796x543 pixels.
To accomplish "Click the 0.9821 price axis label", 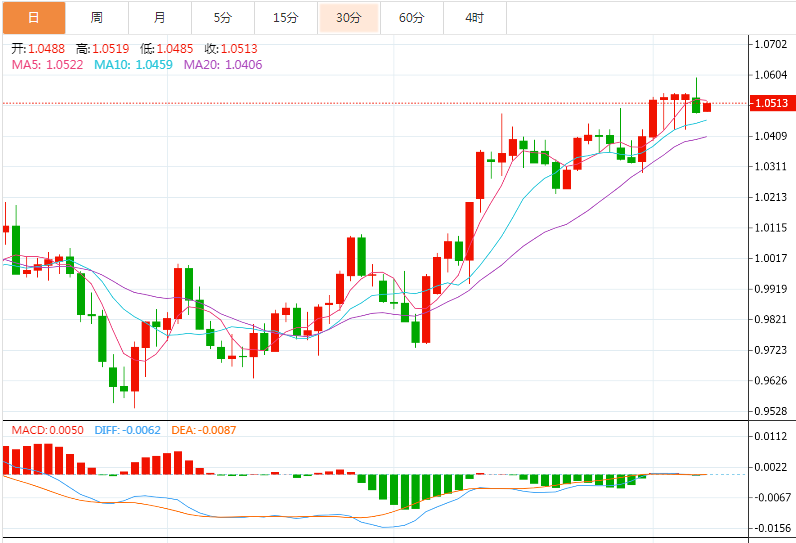I will coord(771,319).
